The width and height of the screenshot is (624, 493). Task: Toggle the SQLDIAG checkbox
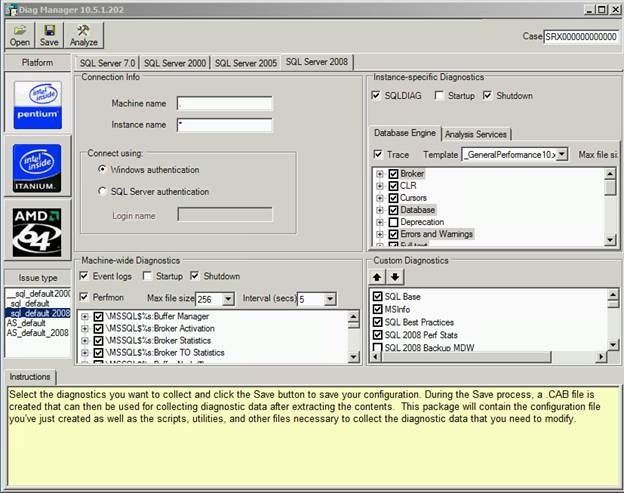[x=376, y=95]
